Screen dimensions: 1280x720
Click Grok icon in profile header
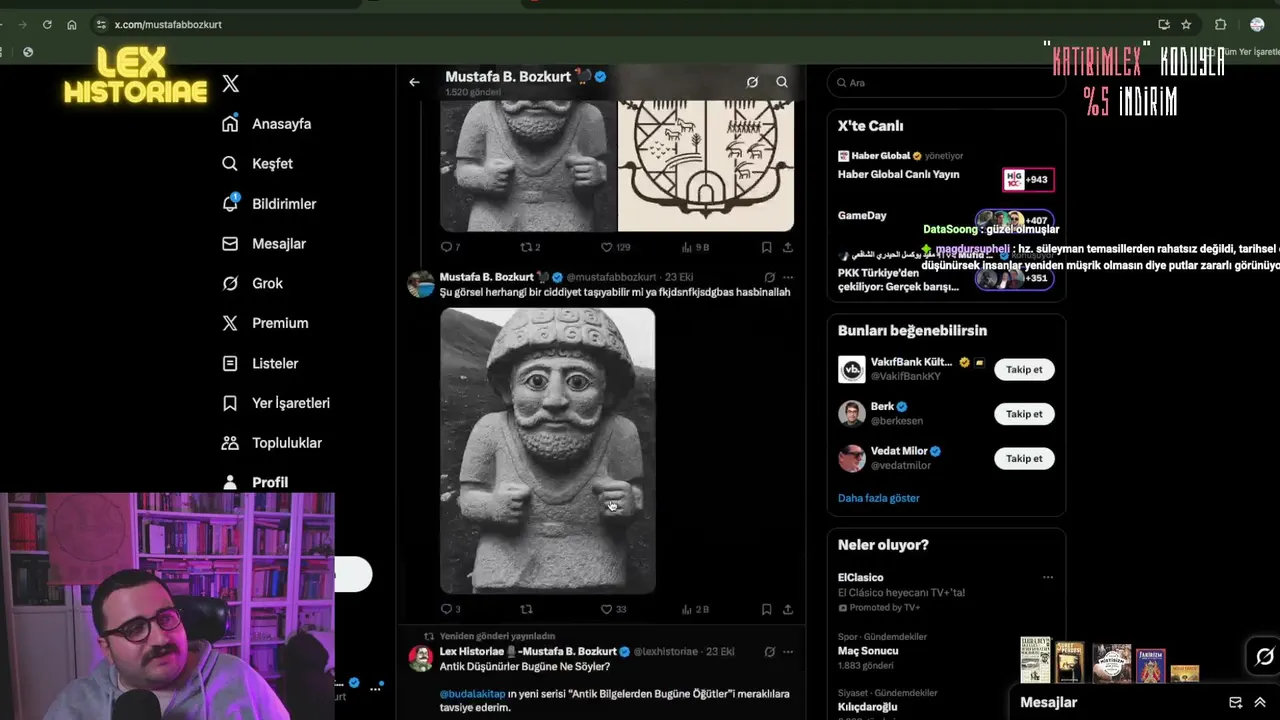752,82
